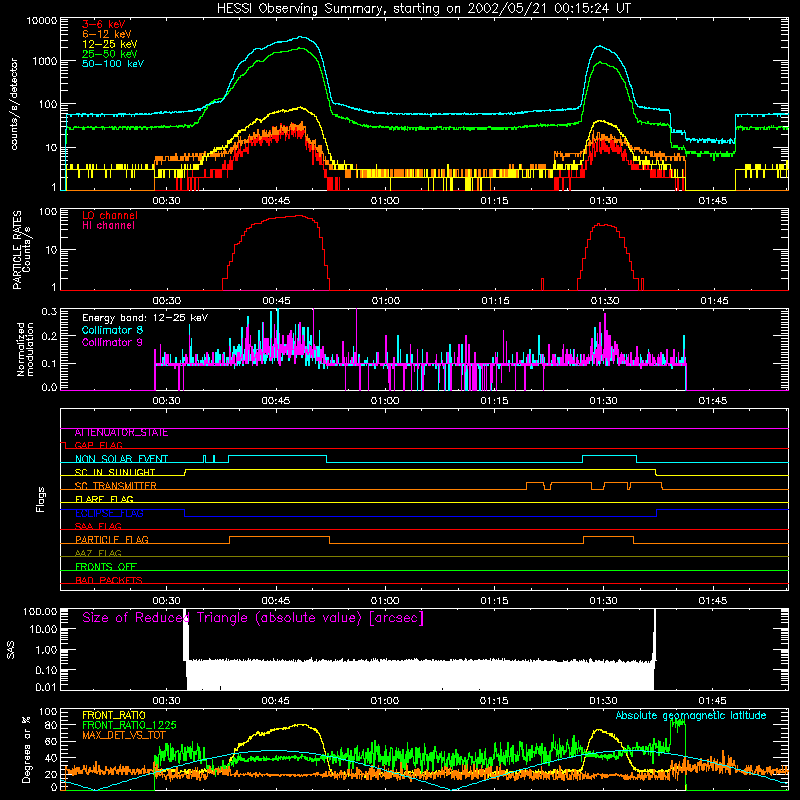
Task: Click the orange 'MAX_DET_VS_TOT' legend label
Action: pos(124,735)
